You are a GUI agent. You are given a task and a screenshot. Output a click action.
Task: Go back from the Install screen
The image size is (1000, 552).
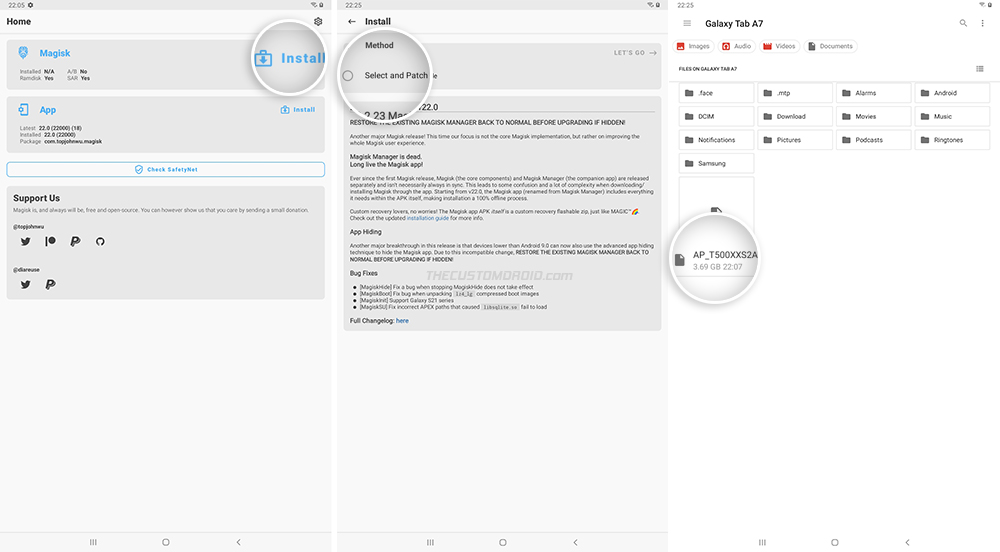coord(352,22)
